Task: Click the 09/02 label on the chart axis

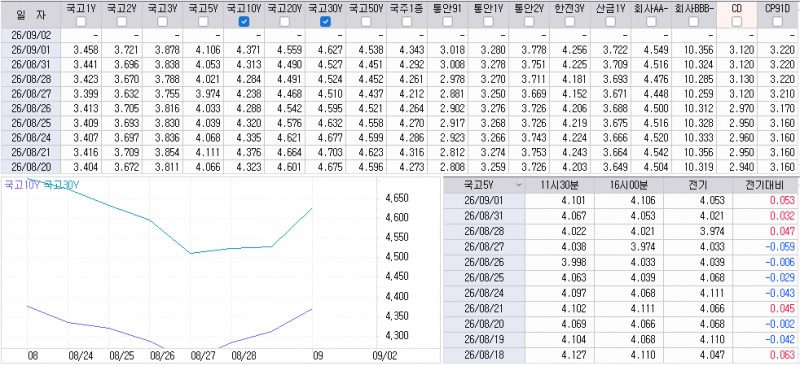Action: (384, 355)
